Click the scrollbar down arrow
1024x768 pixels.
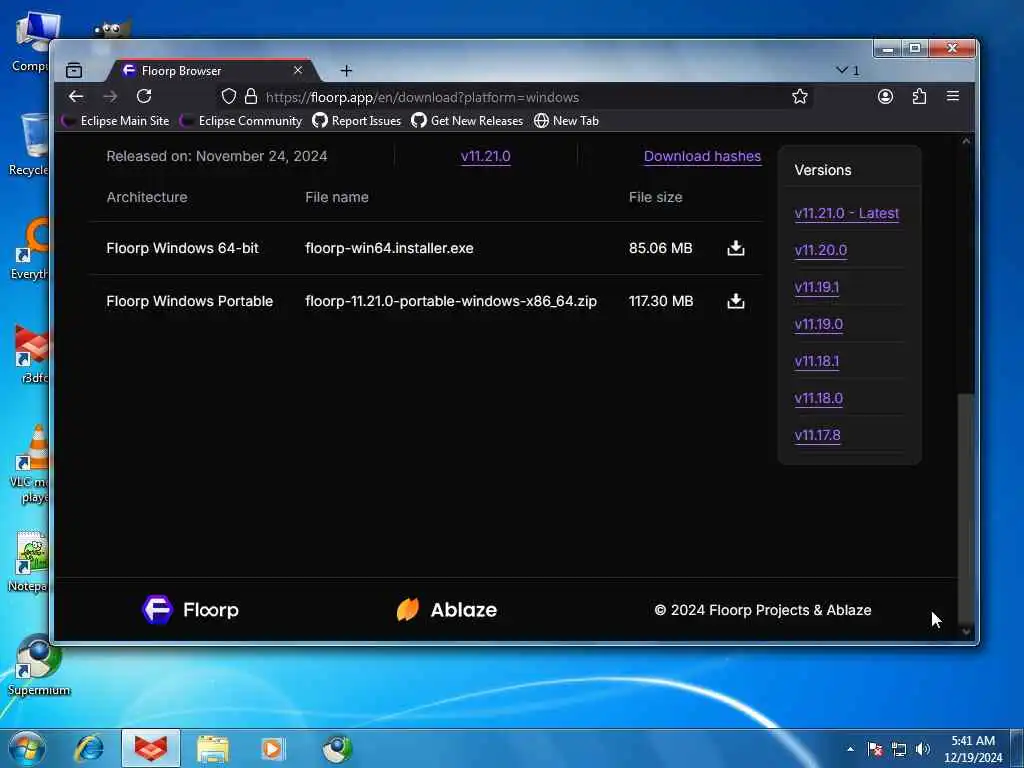[x=966, y=632]
